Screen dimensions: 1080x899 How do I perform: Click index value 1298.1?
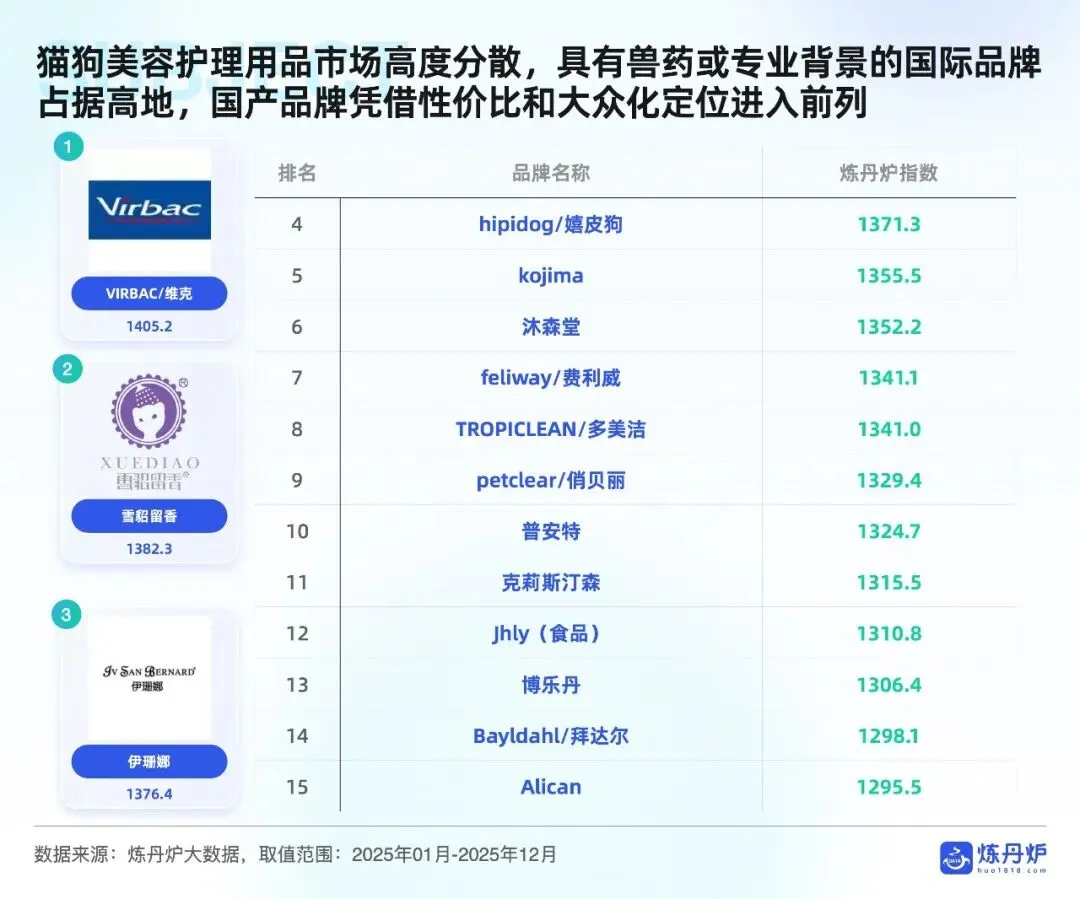[889, 736]
